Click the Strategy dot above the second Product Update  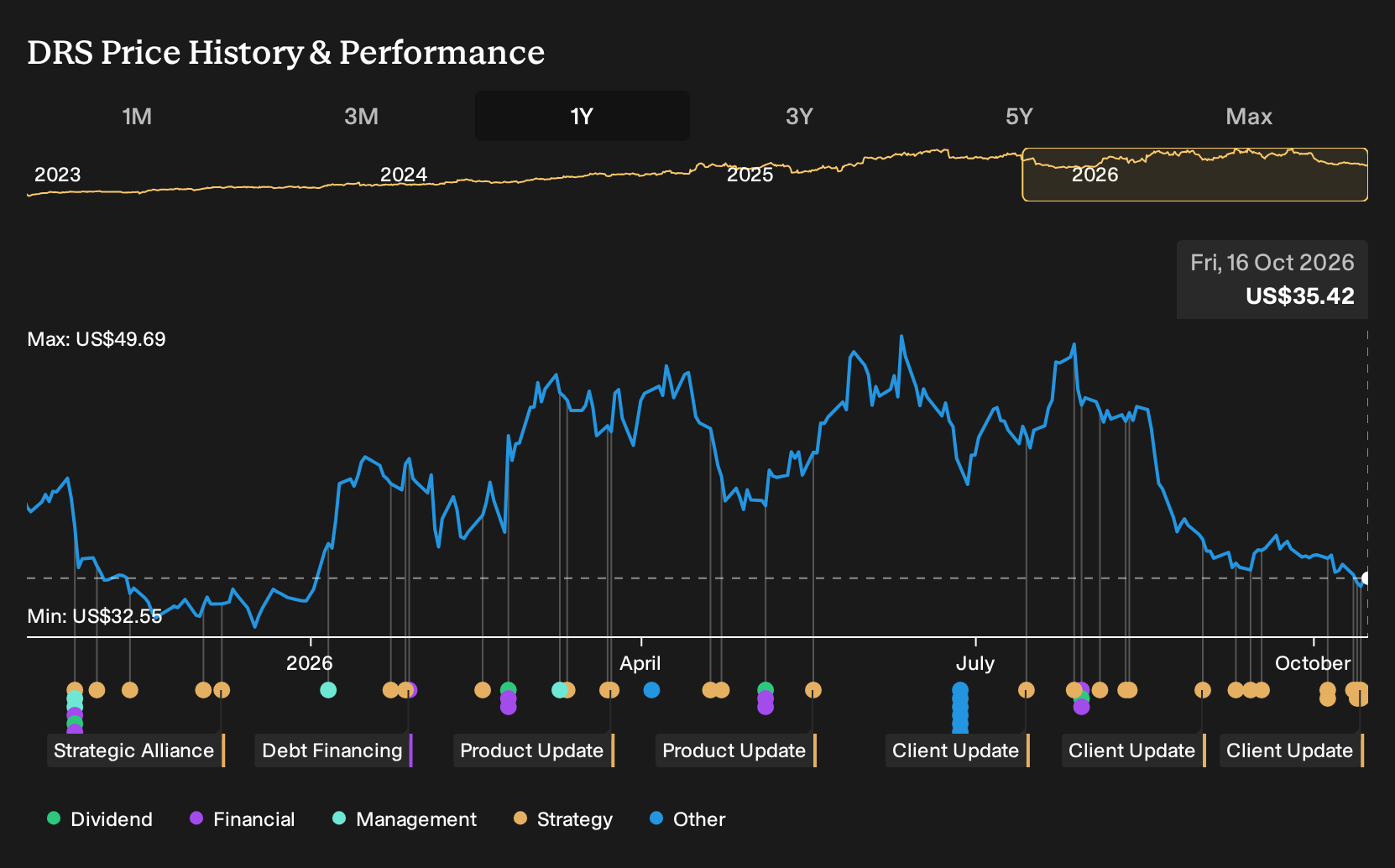coord(812,690)
